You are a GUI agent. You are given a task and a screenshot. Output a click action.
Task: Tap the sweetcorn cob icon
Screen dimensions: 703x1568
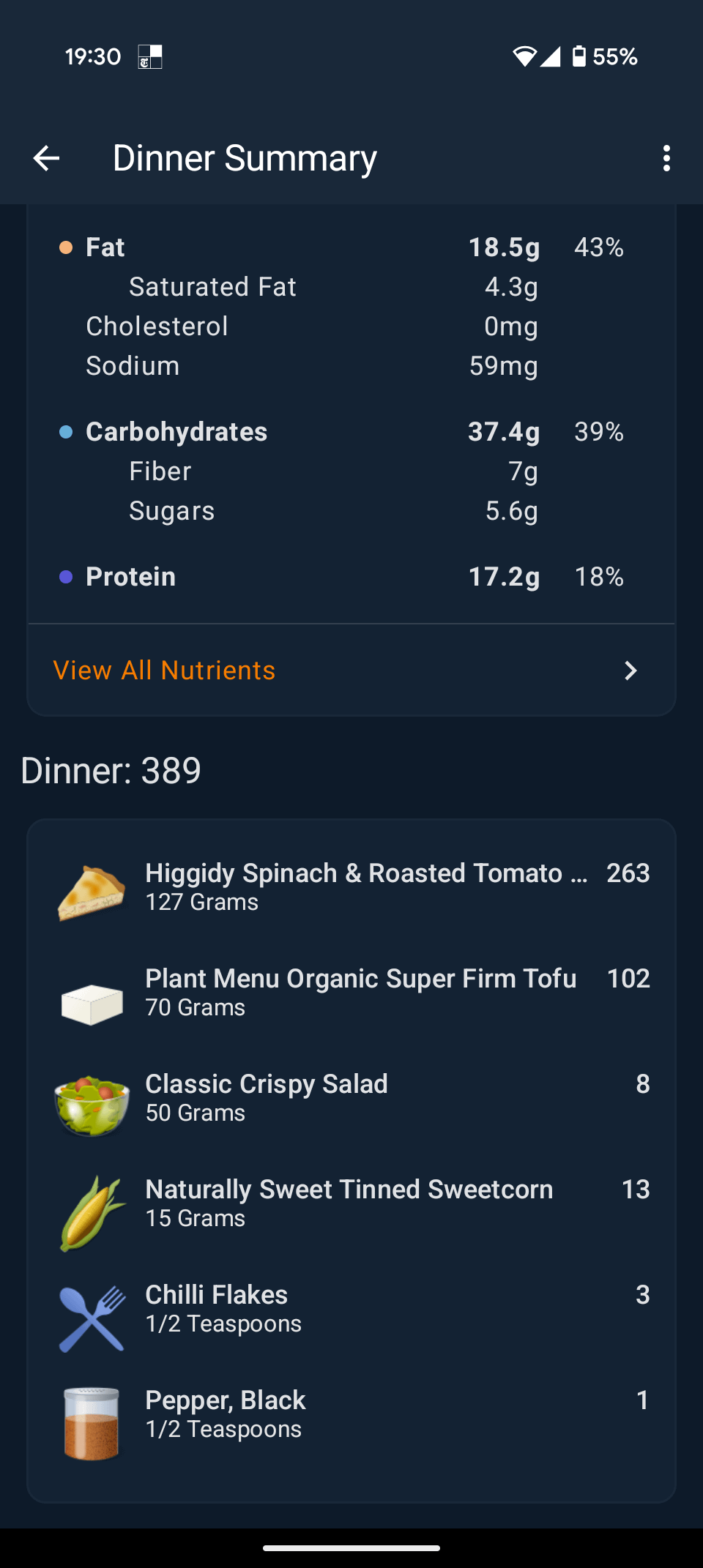92,1213
